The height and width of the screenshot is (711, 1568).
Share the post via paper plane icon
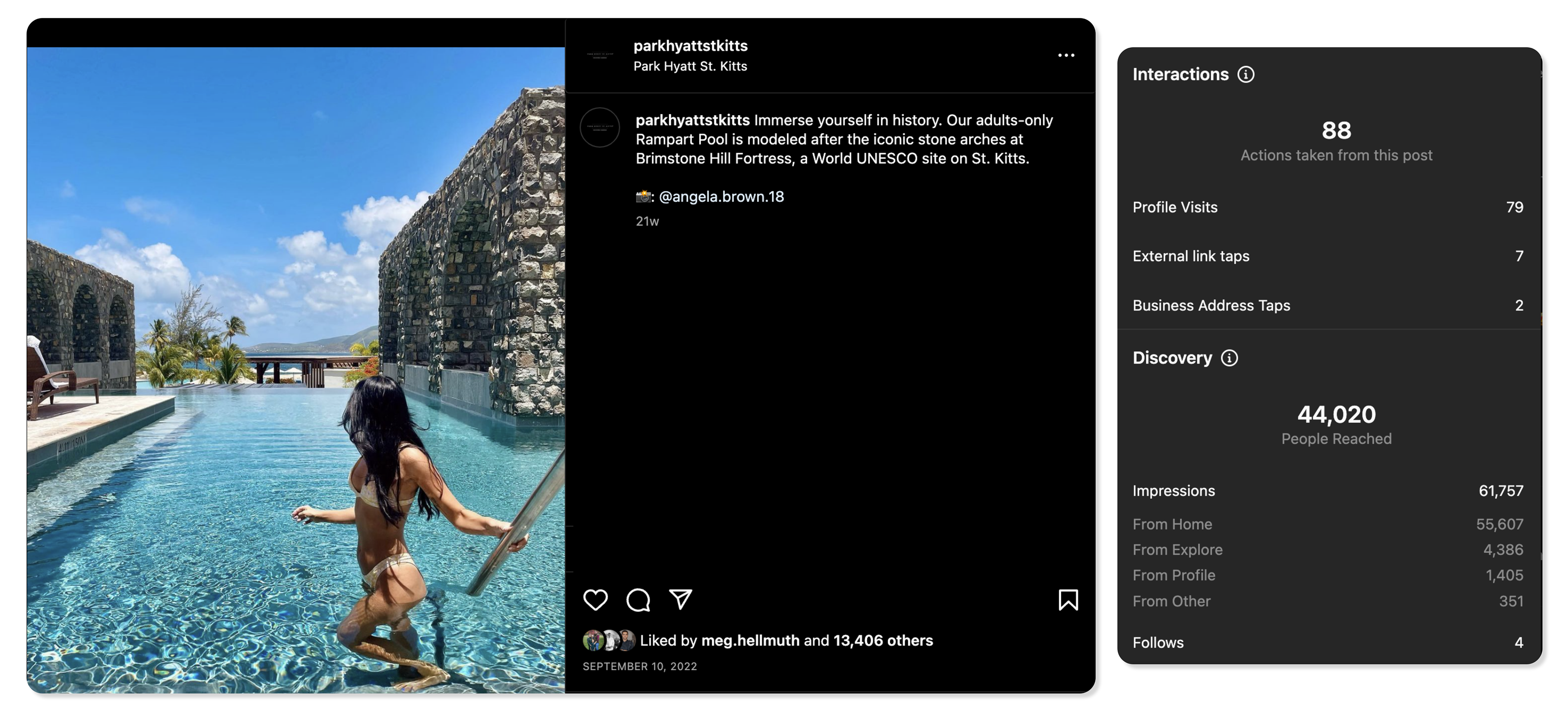(681, 599)
